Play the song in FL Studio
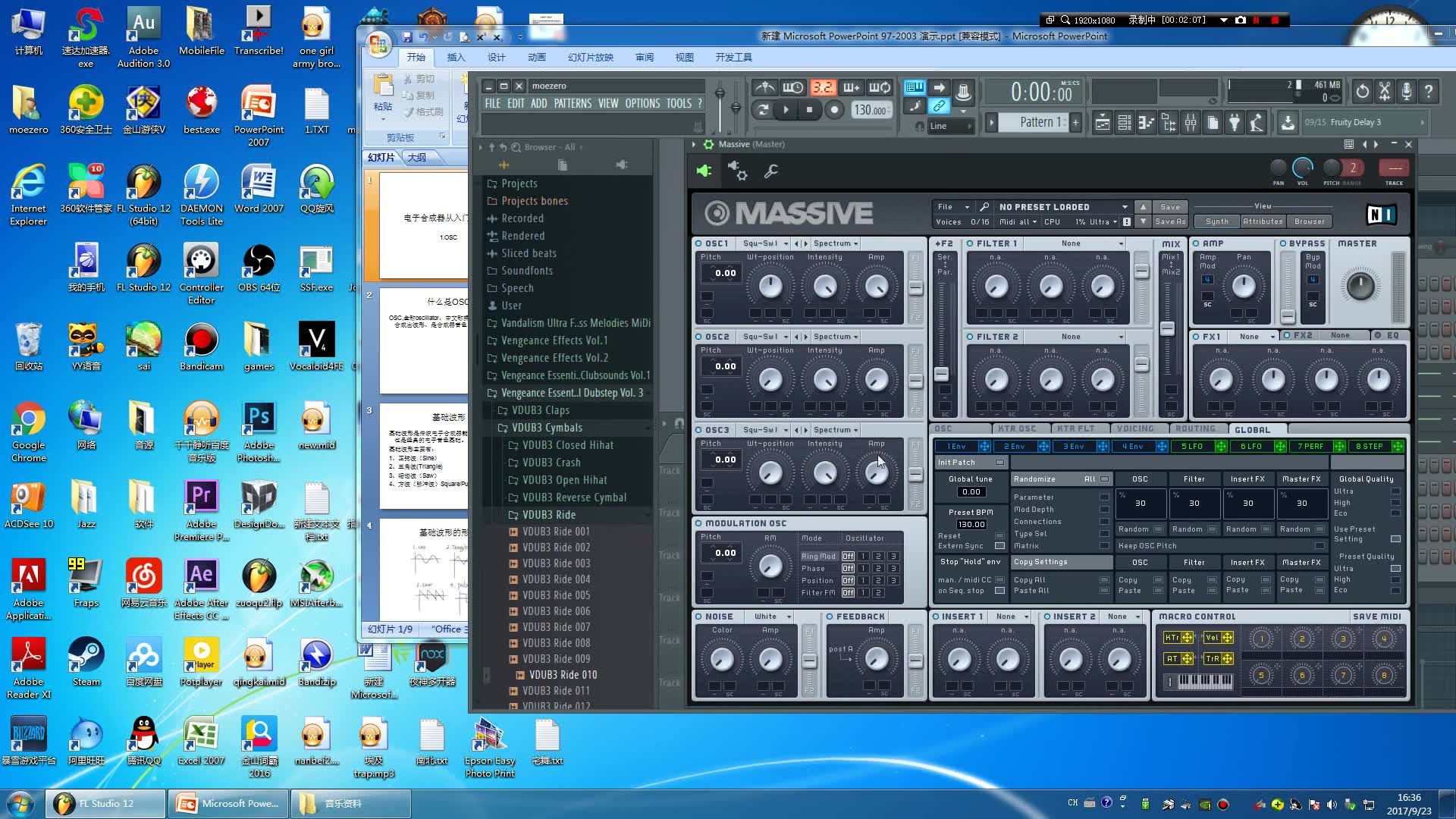Image resolution: width=1456 pixels, height=819 pixels. coord(786,110)
